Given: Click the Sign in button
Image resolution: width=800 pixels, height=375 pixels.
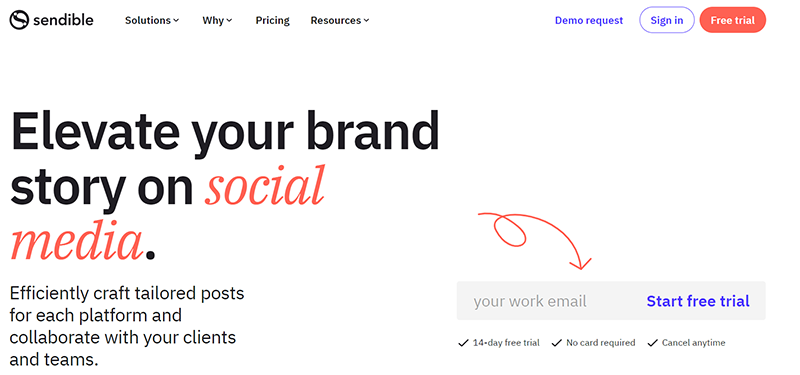Looking at the screenshot, I should 667,20.
